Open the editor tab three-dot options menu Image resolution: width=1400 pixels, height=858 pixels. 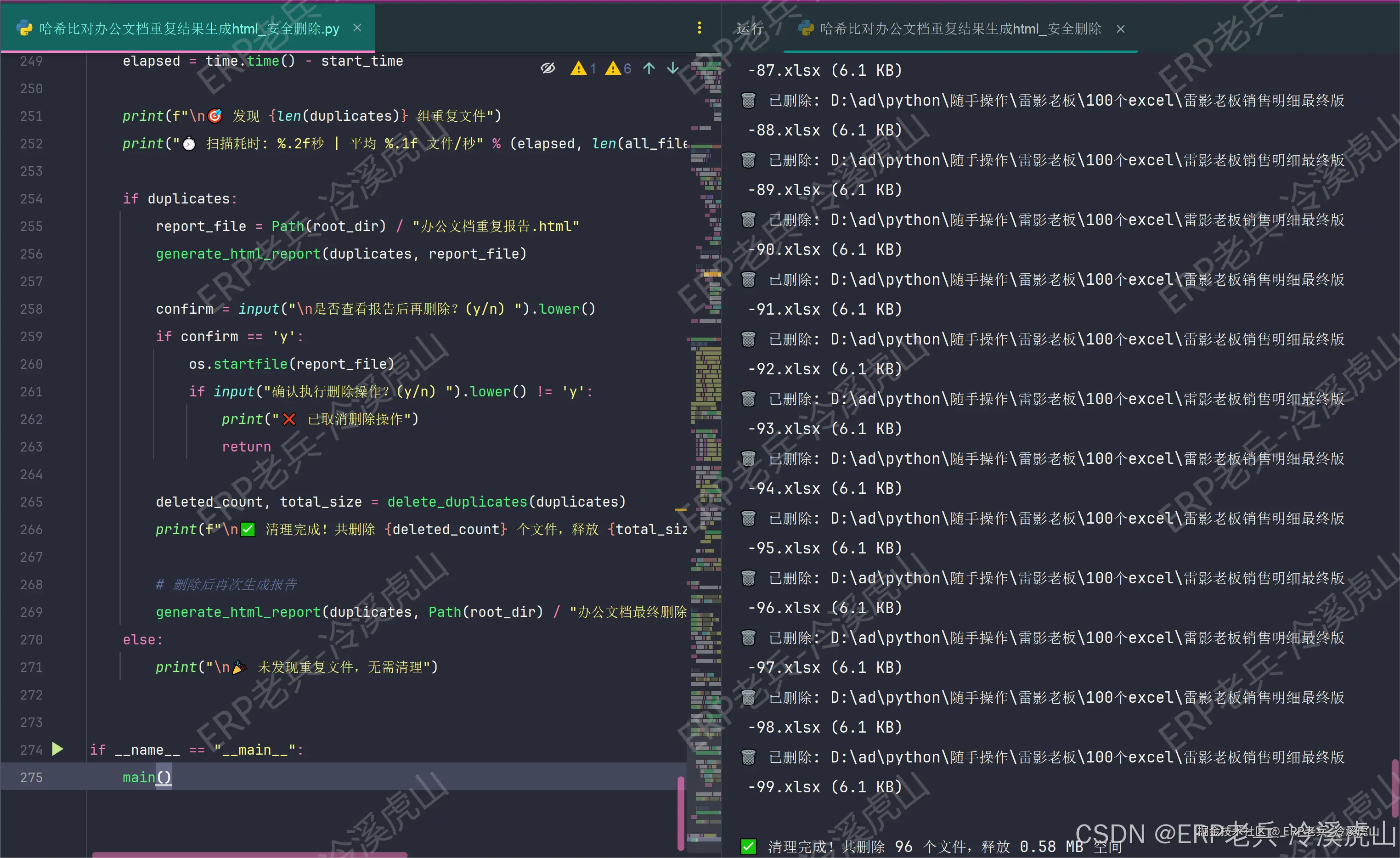coord(699,28)
